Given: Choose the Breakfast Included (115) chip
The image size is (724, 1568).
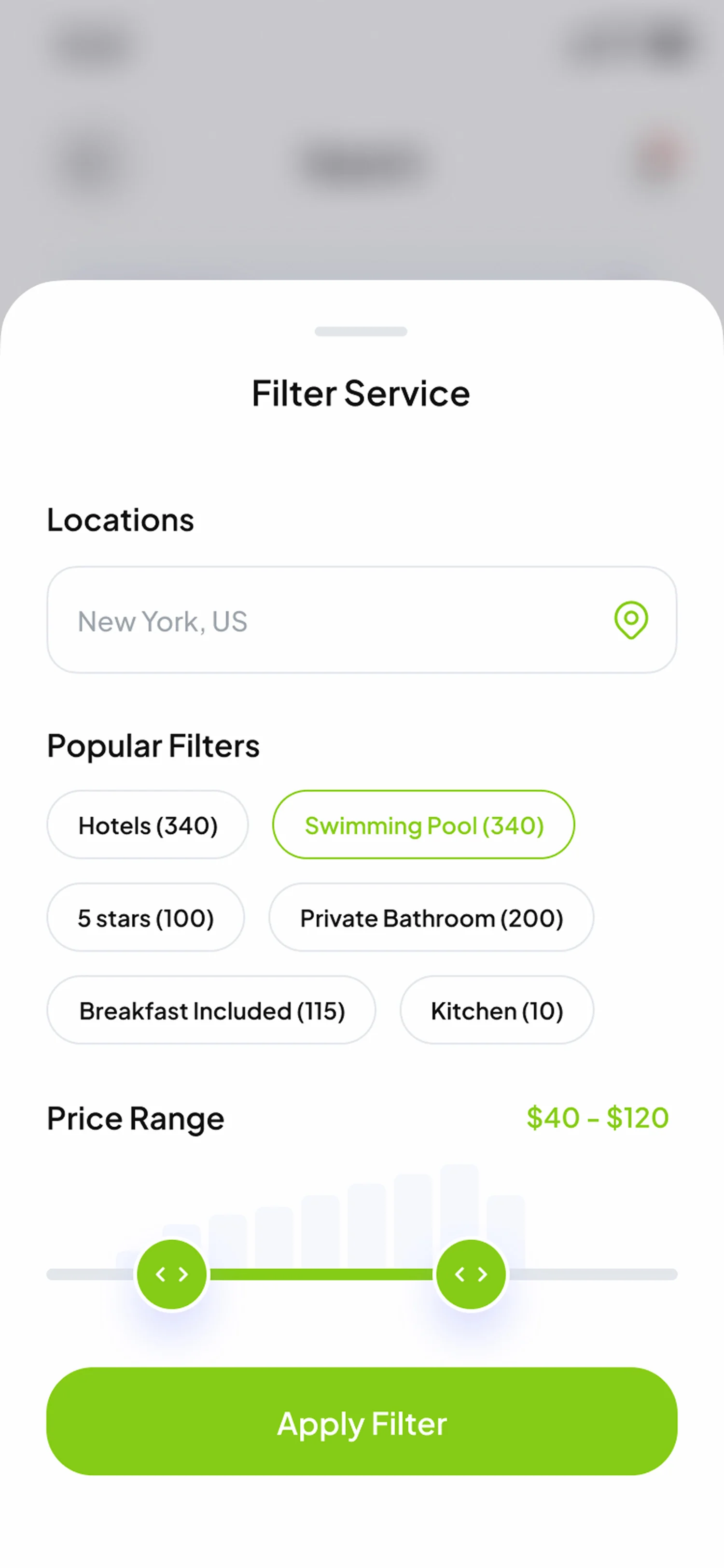Looking at the screenshot, I should 211,1010.
